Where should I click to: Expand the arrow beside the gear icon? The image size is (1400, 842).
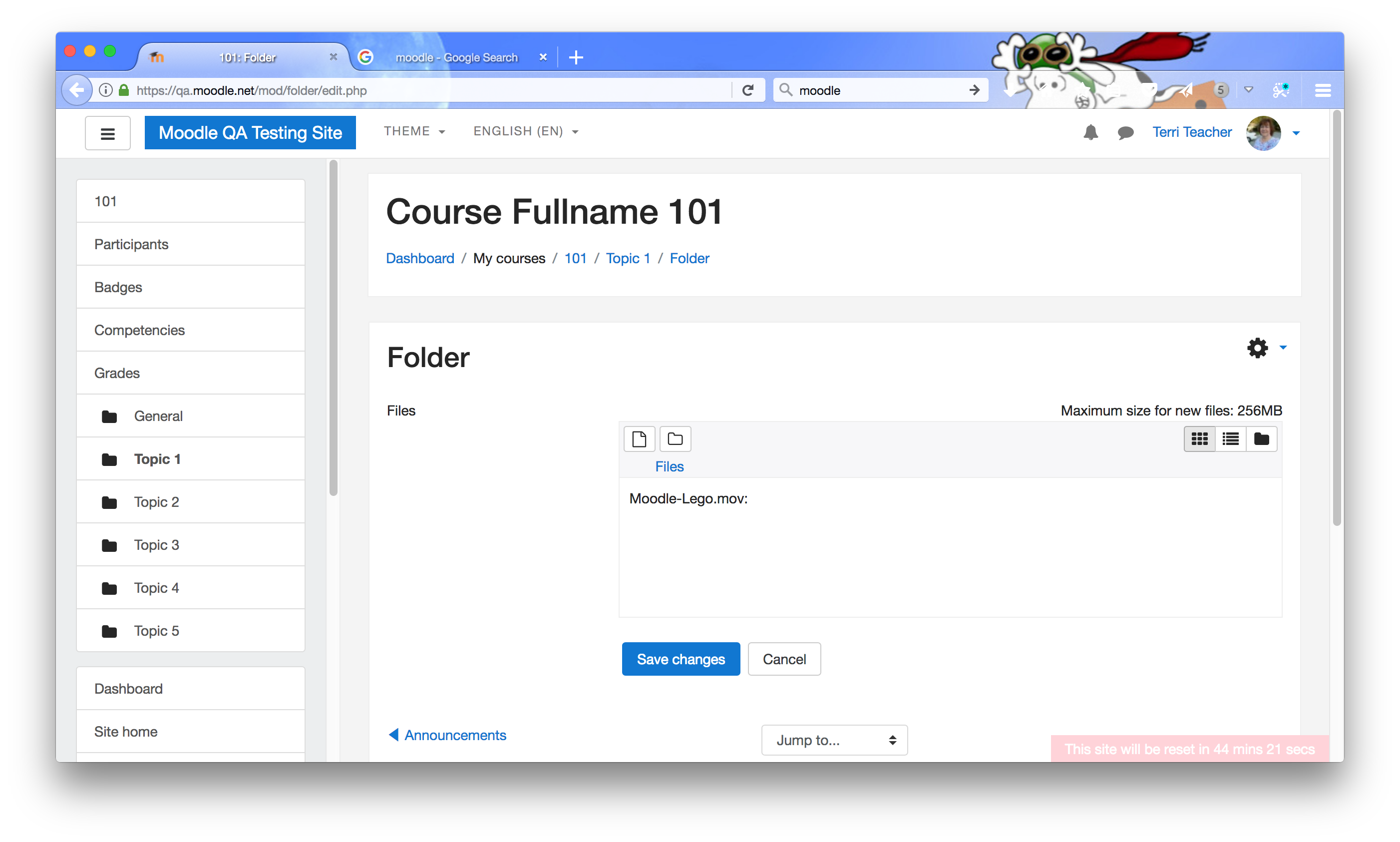coord(1283,347)
